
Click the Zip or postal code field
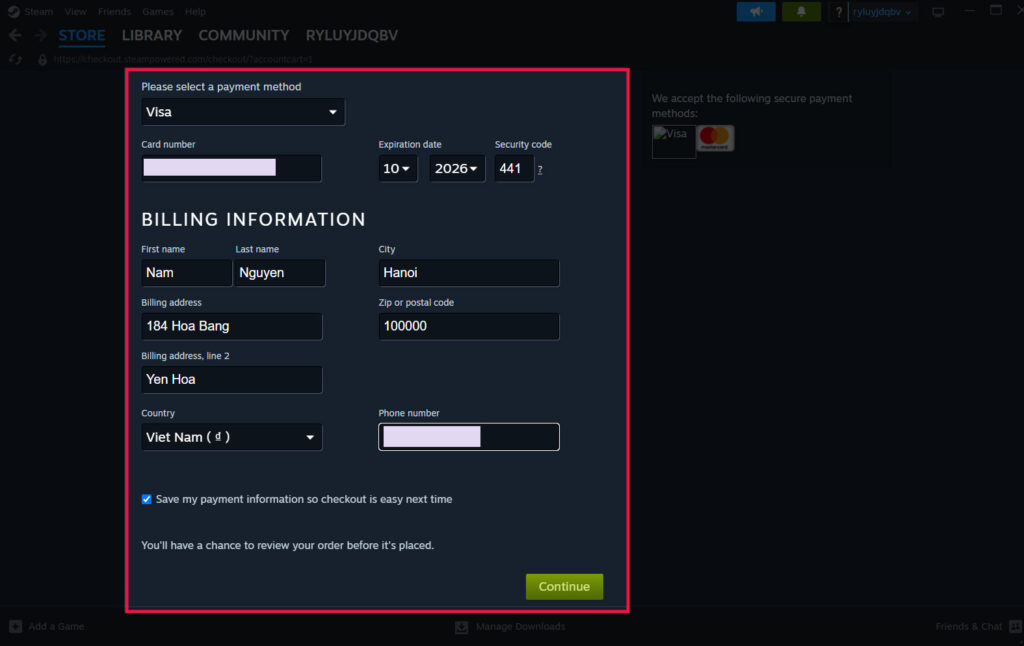point(469,326)
